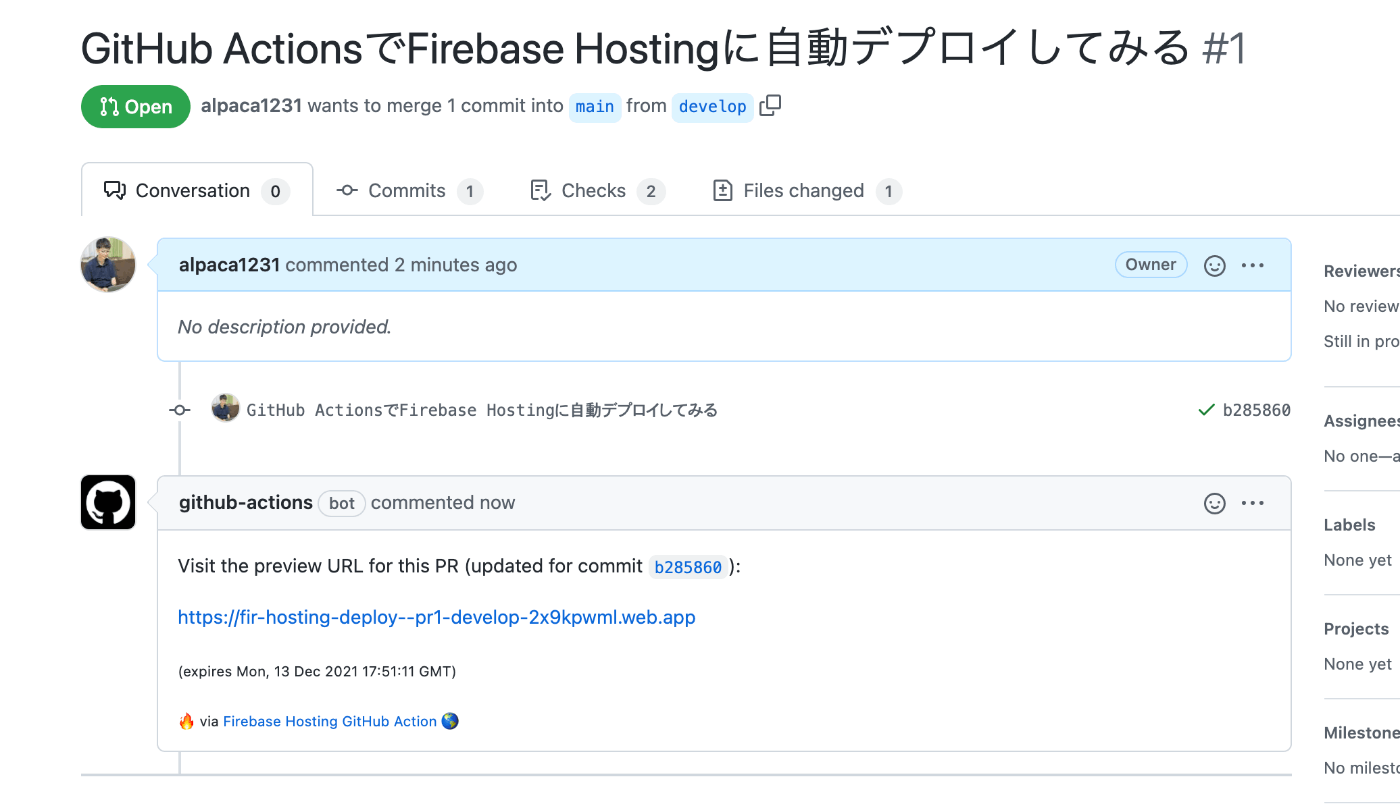Open the Projects sidebar section
The width and height of the screenshot is (1400, 806).
[x=1357, y=629]
